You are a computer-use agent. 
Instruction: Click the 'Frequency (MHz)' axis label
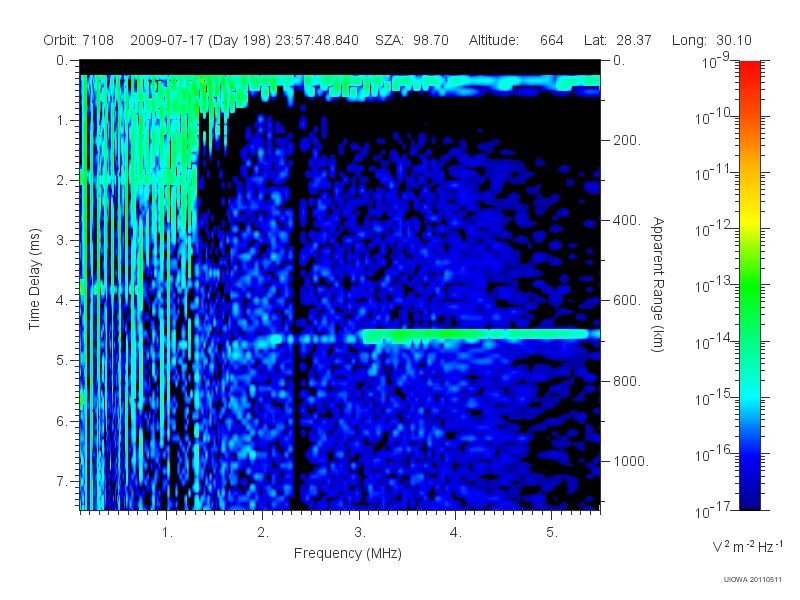[x=348, y=553]
